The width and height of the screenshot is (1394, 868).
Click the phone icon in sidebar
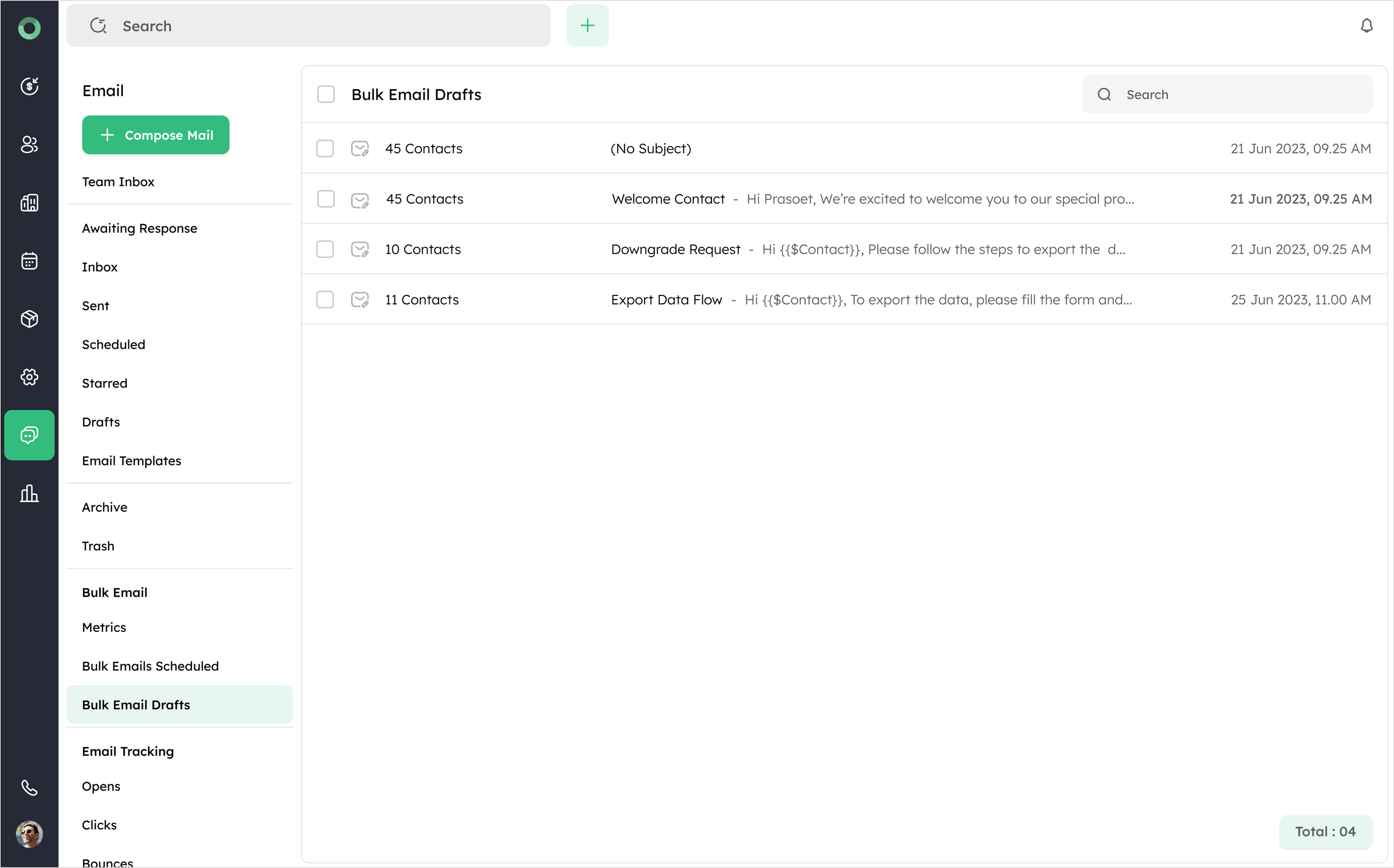tap(29, 788)
